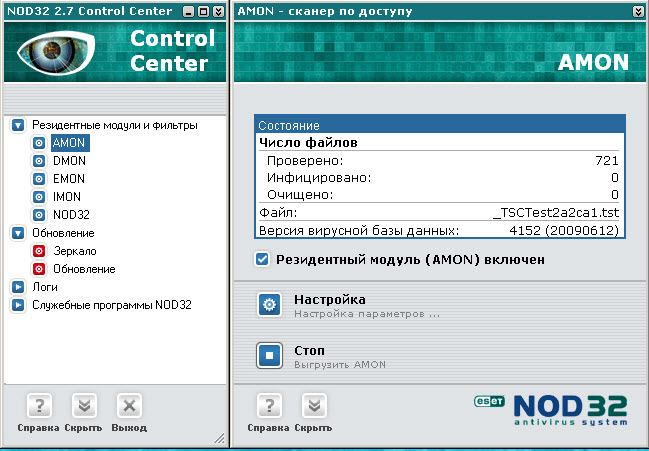Click virus database version 4152 (20090612)
Viewport: 649px width, 451px height.
(x=564, y=230)
